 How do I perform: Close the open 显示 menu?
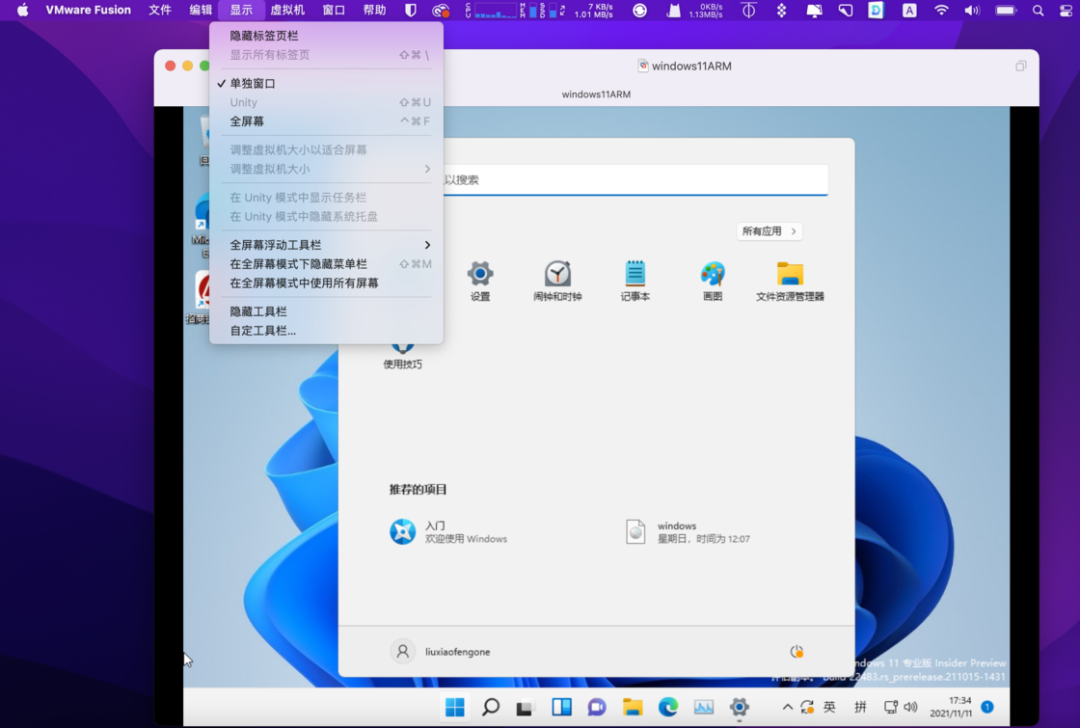(241, 10)
